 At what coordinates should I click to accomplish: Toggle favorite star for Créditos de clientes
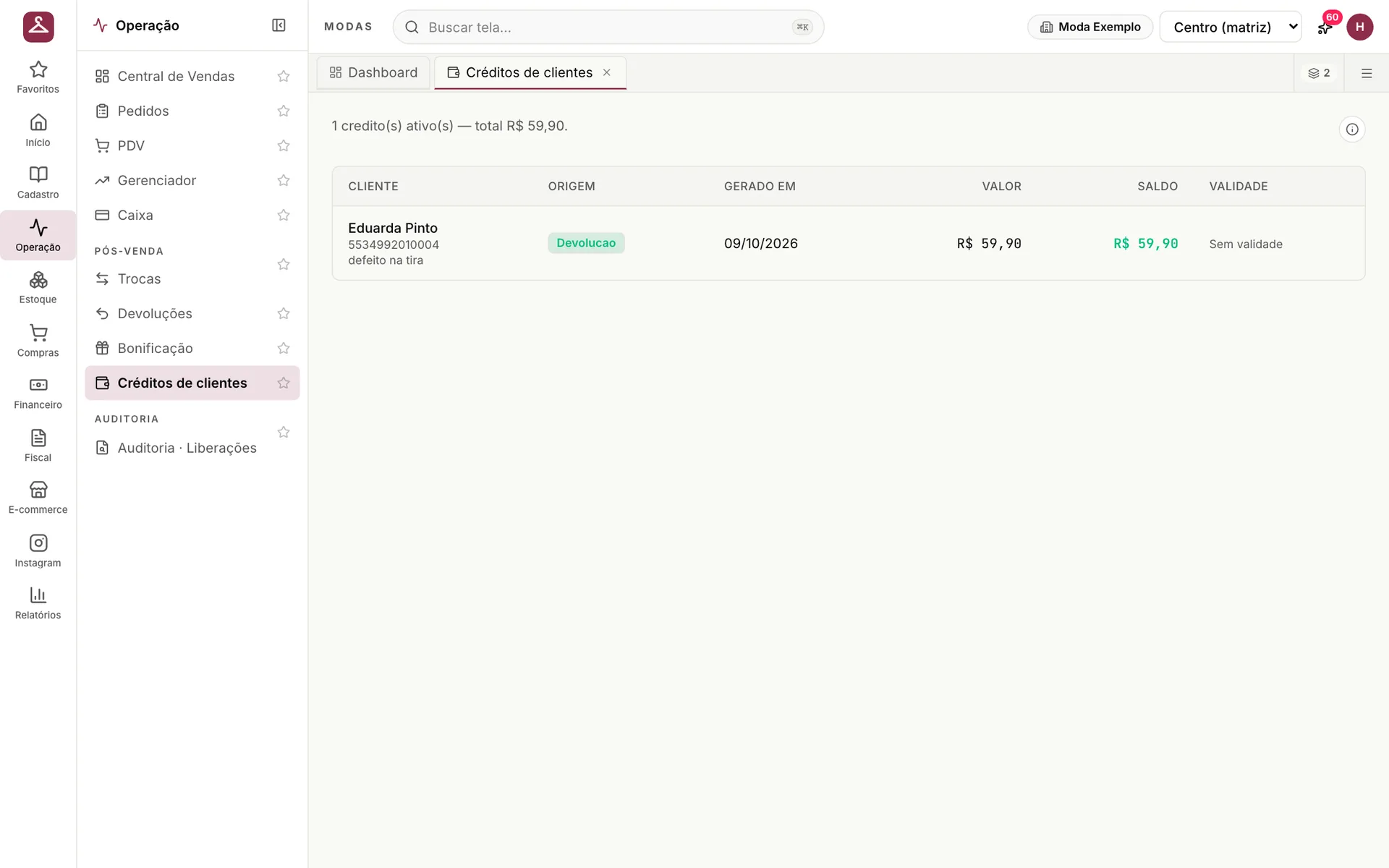coord(284,383)
